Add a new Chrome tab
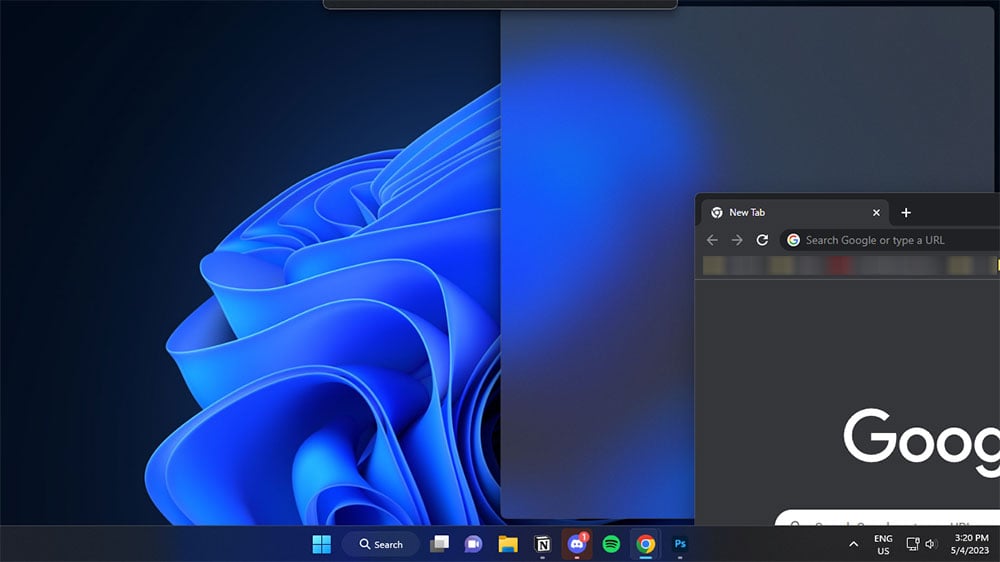Image resolution: width=1000 pixels, height=562 pixels. click(906, 213)
